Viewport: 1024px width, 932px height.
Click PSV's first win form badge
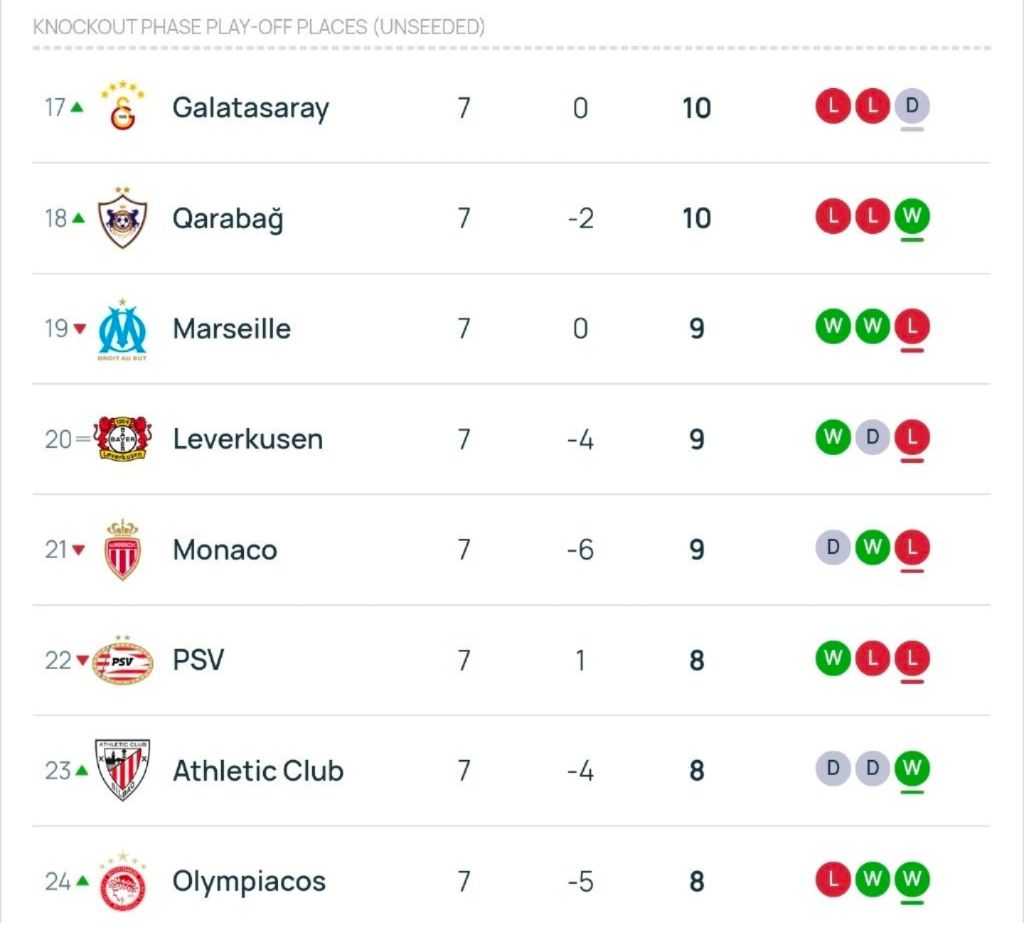point(833,659)
